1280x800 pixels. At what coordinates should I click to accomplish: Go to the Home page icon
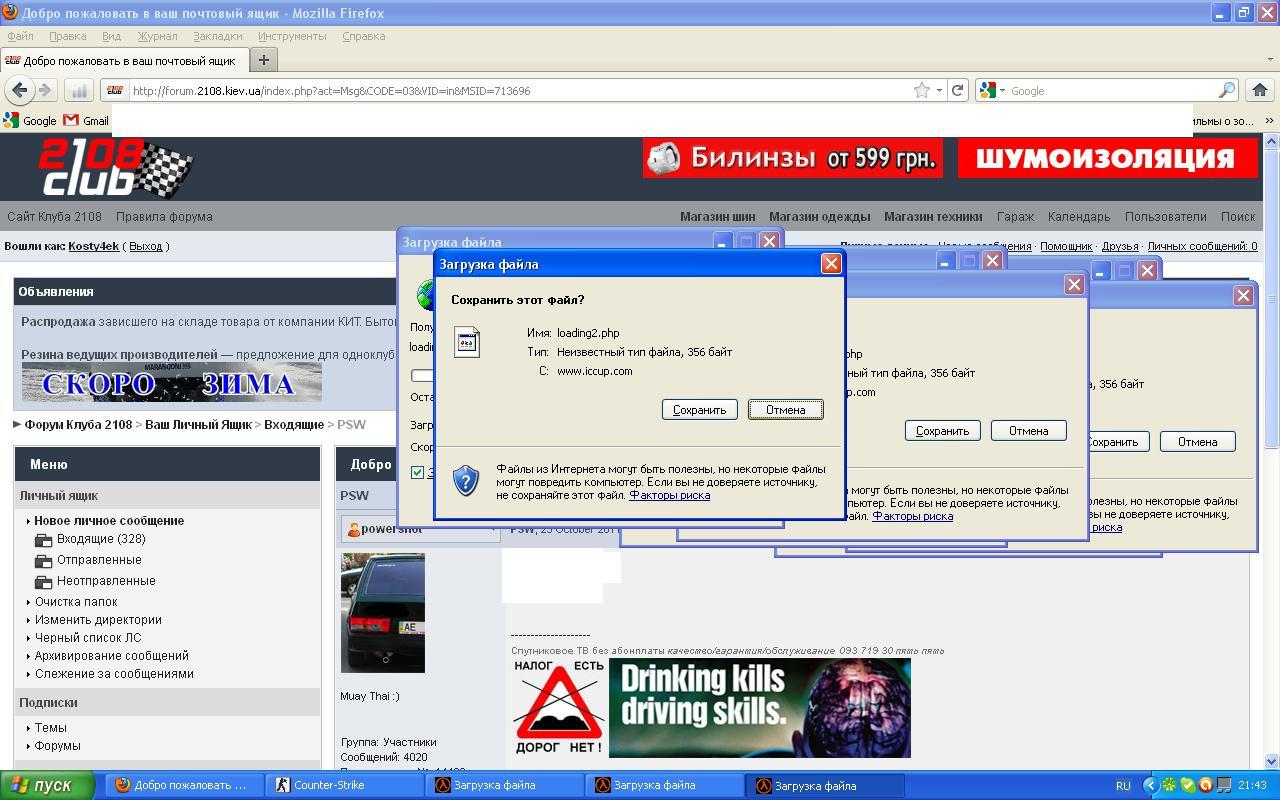[x=1259, y=90]
